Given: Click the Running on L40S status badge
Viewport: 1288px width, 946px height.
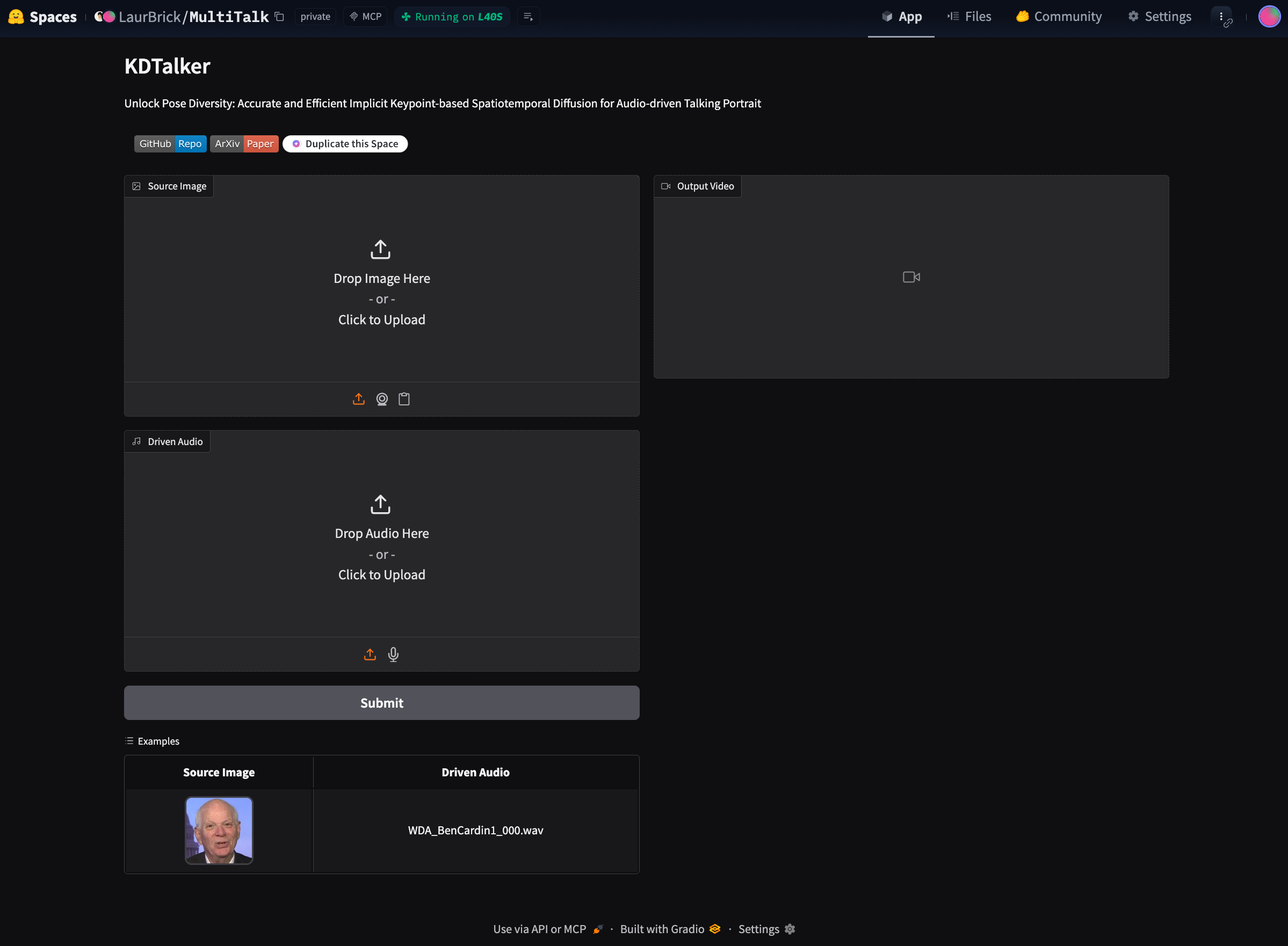Looking at the screenshot, I should pyautogui.click(x=452, y=17).
